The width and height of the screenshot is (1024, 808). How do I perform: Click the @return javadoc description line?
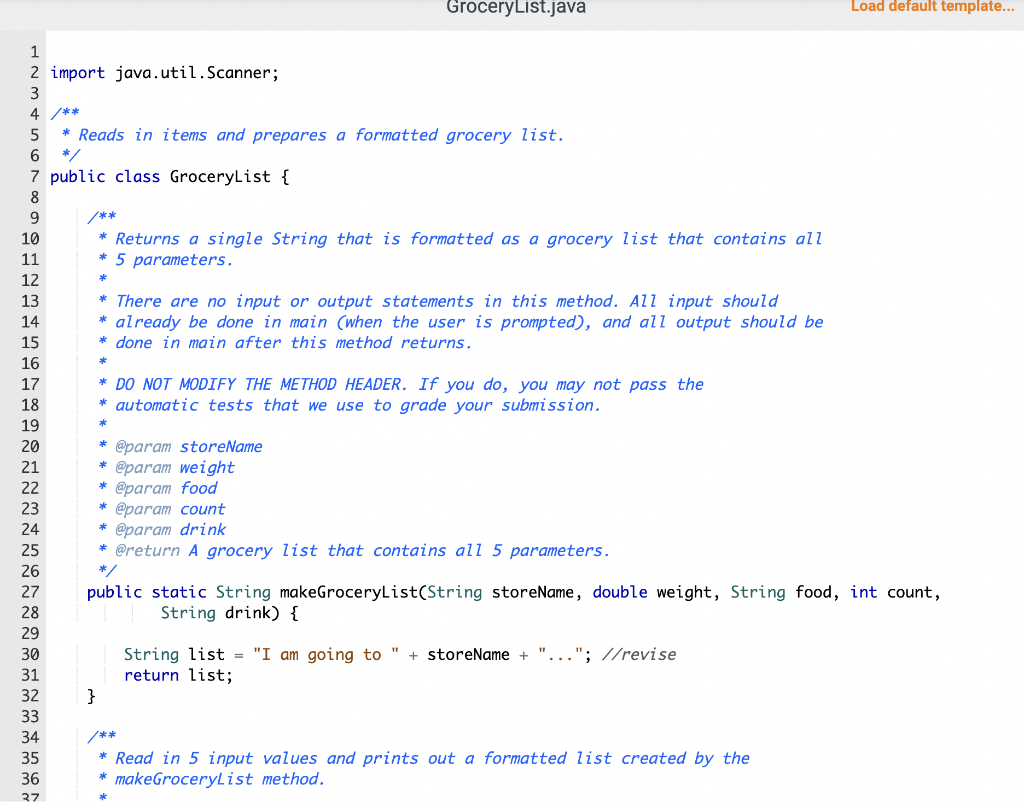coord(300,550)
